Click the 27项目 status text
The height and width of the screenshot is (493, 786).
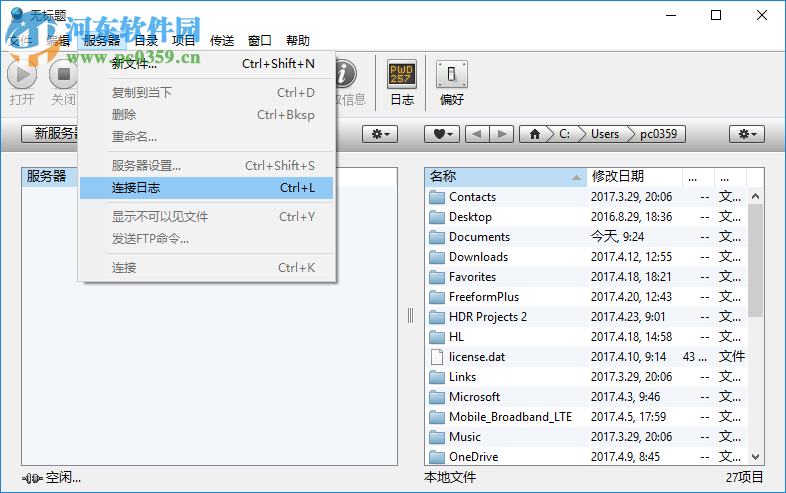point(744,477)
